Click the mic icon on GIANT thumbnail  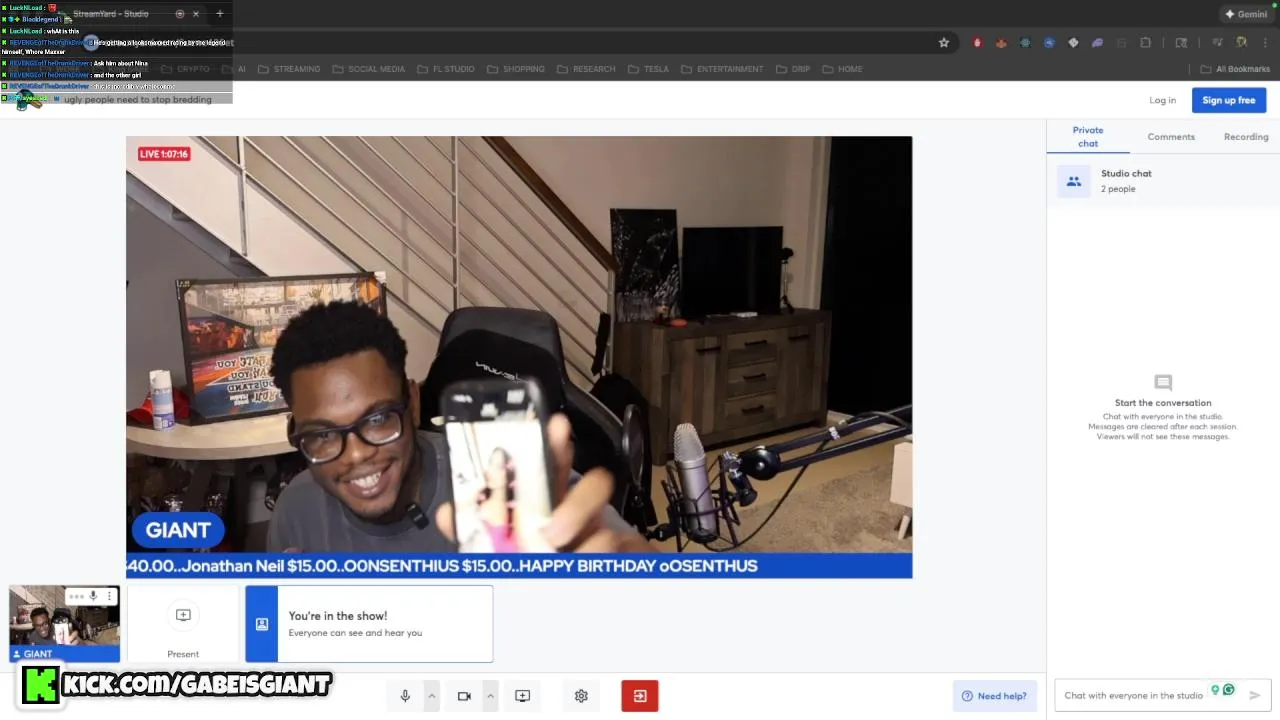pos(93,596)
